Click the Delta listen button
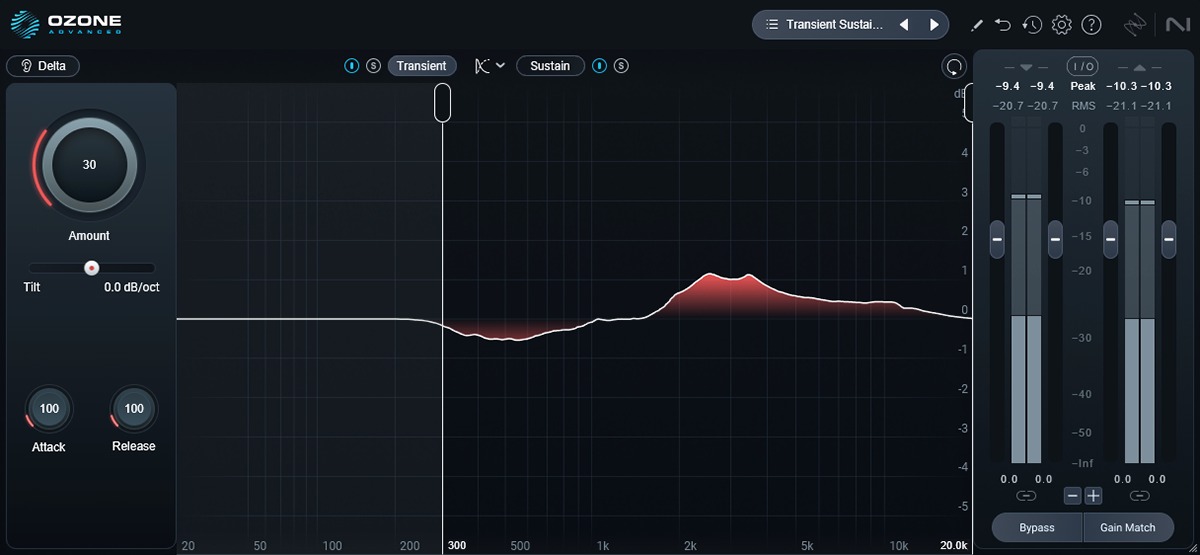 pyautogui.click(x=43, y=66)
